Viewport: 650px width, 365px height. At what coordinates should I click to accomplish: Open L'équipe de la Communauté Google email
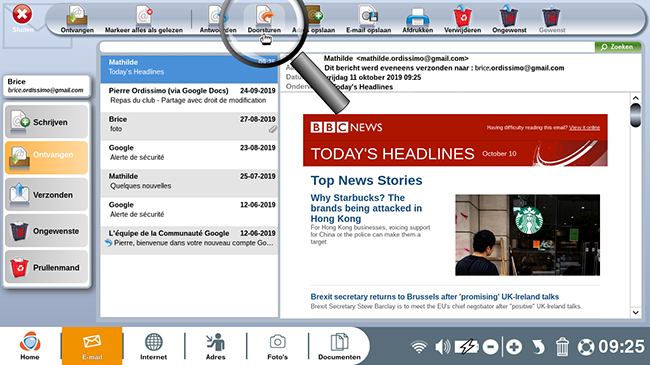[x=189, y=239]
